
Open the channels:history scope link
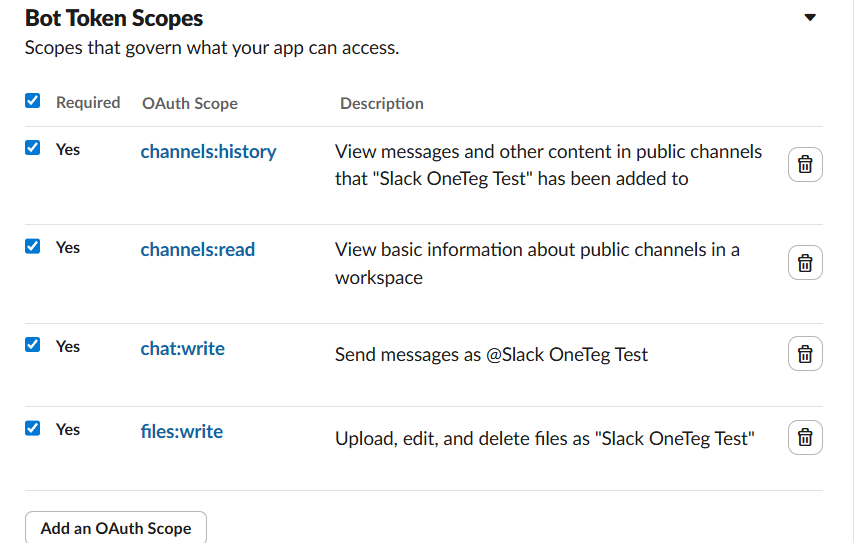point(208,151)
